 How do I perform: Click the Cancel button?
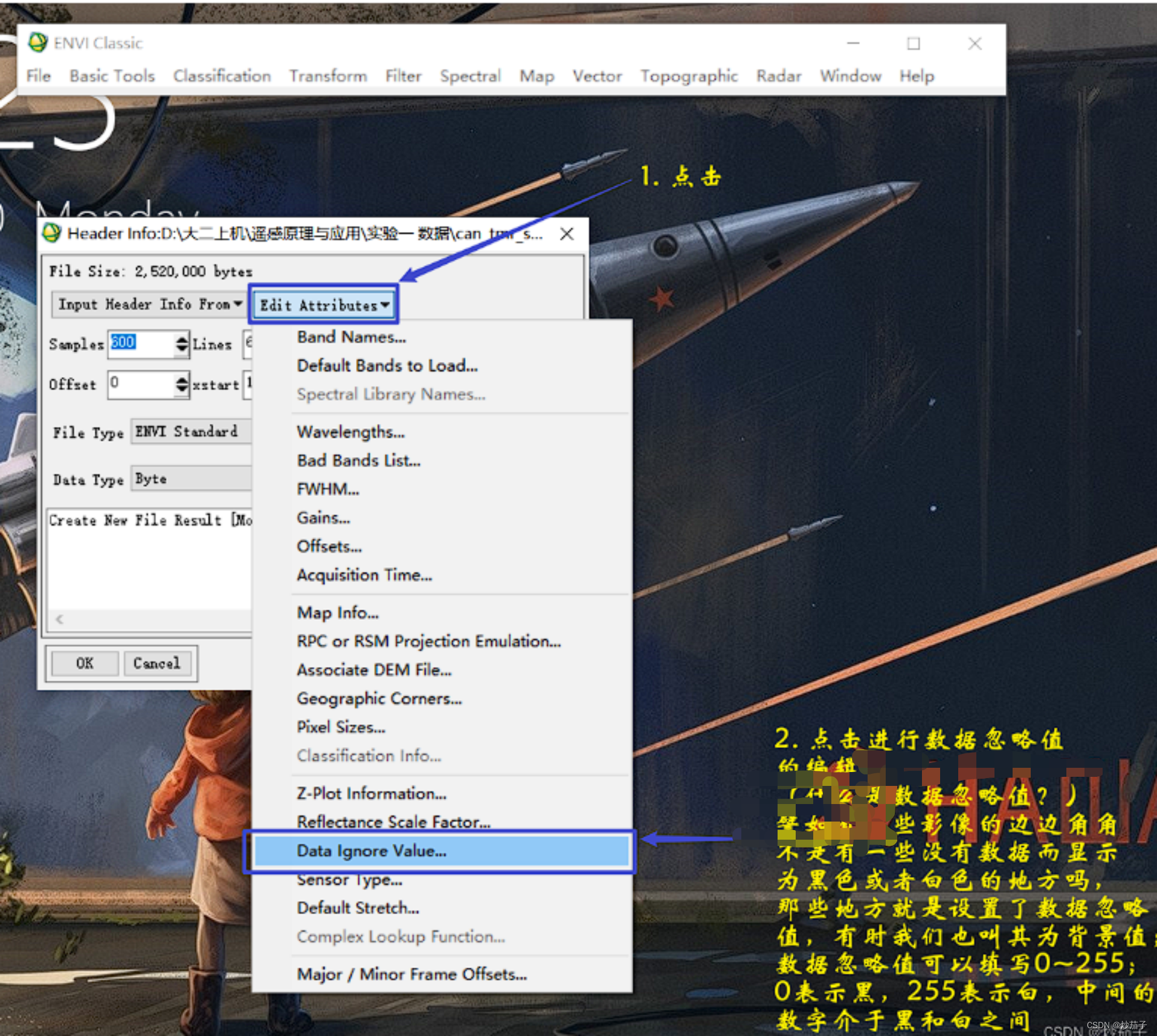157,663
